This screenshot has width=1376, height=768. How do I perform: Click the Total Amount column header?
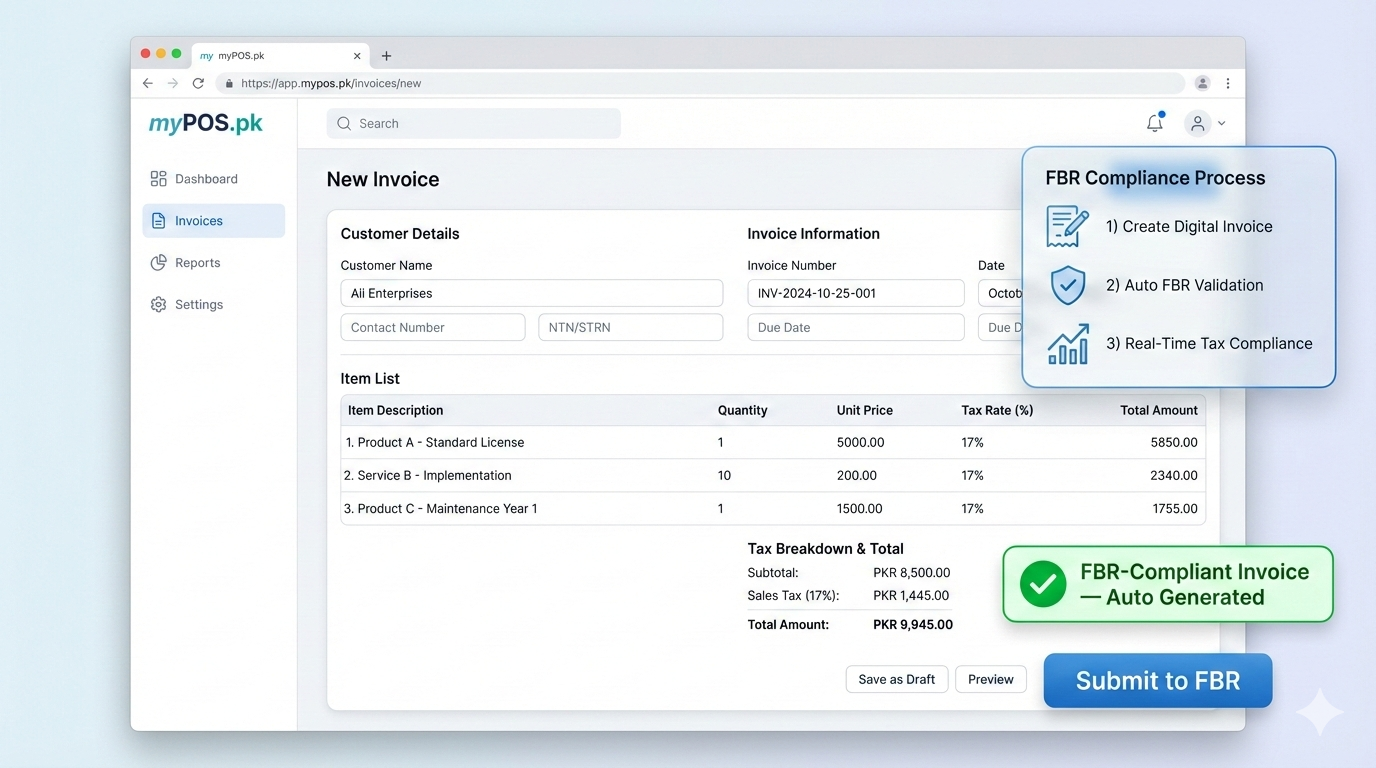coord(1159,410)
